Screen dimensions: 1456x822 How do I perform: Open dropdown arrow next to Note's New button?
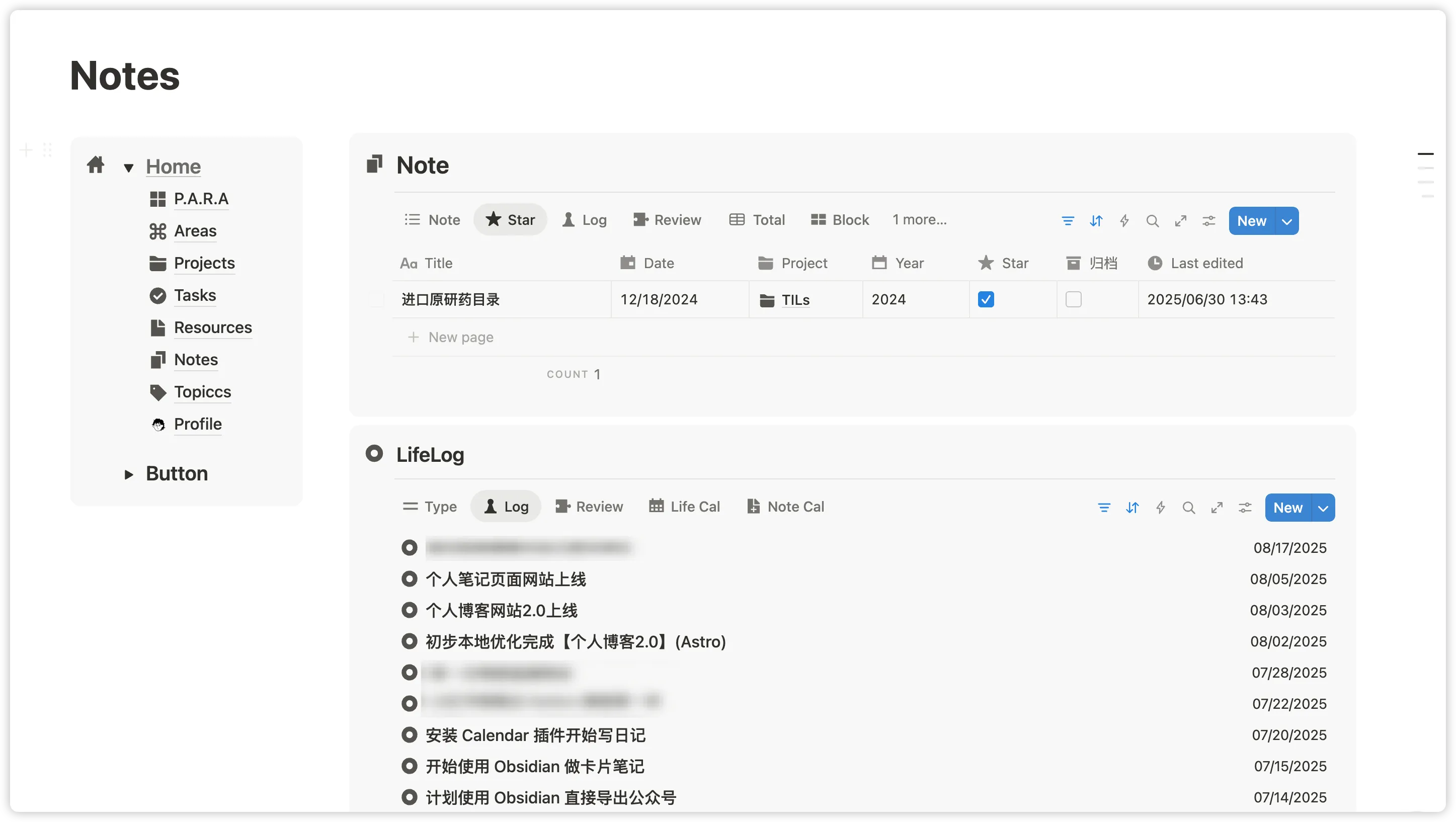(1287, 221)
